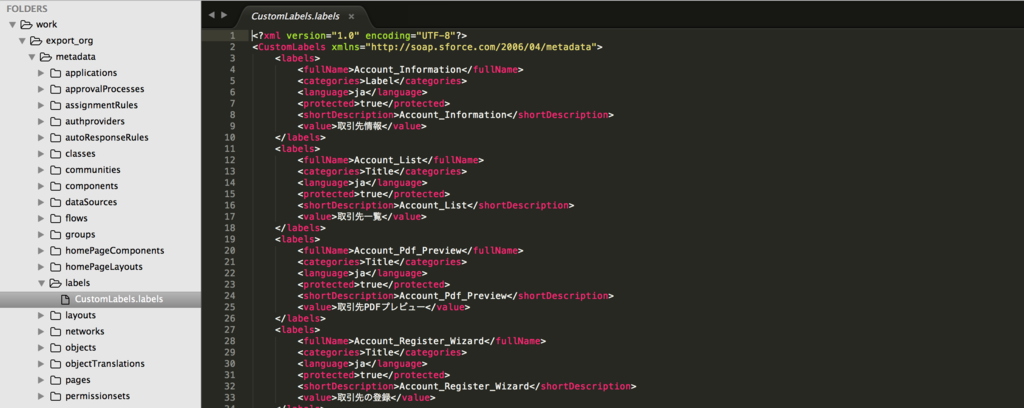Expand the assignmentRules folder arrow
The height and width of the screenshot is (408, 1024).
coord(41,105)
